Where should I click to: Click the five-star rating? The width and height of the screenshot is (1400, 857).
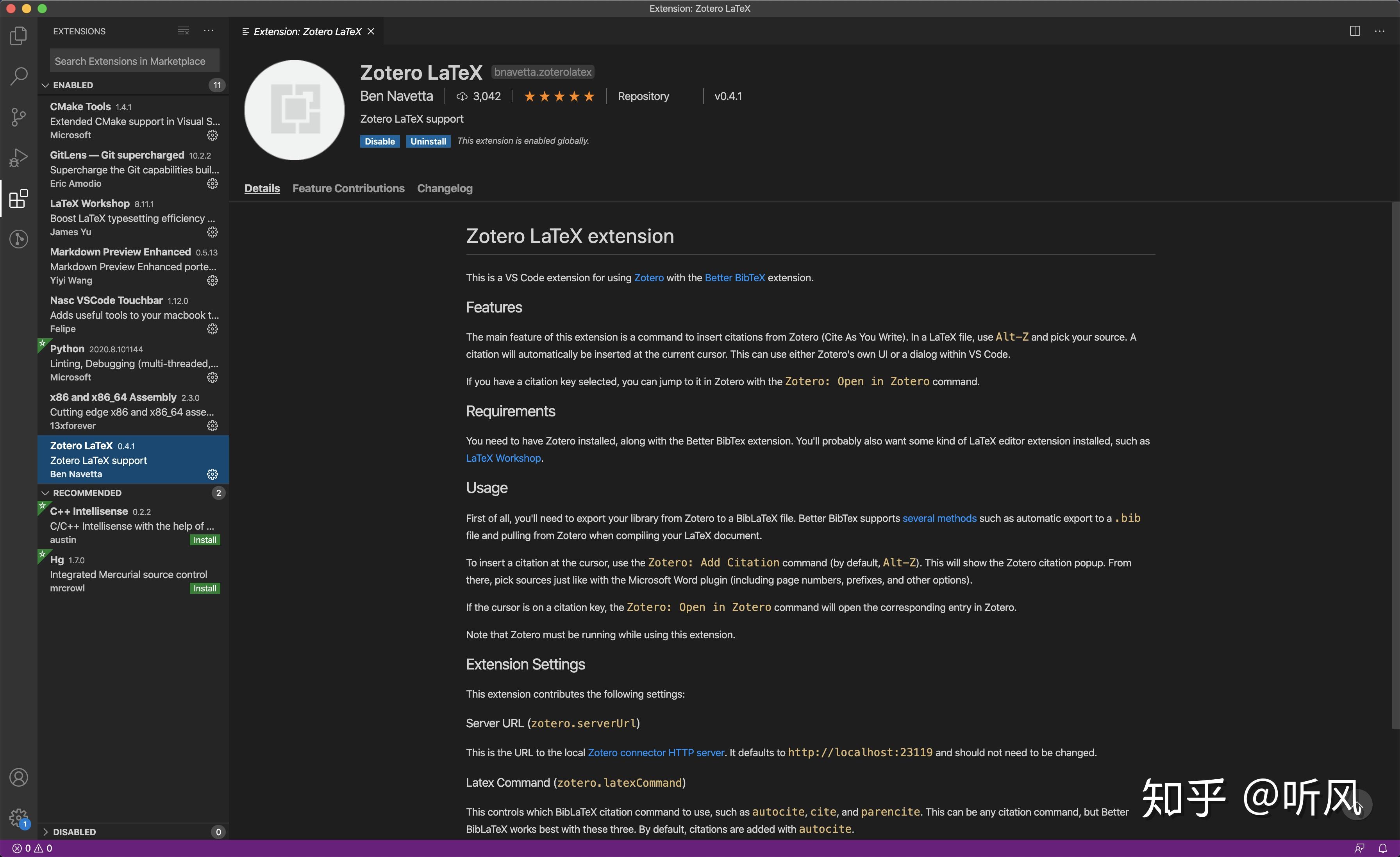[x=559, y=96]
